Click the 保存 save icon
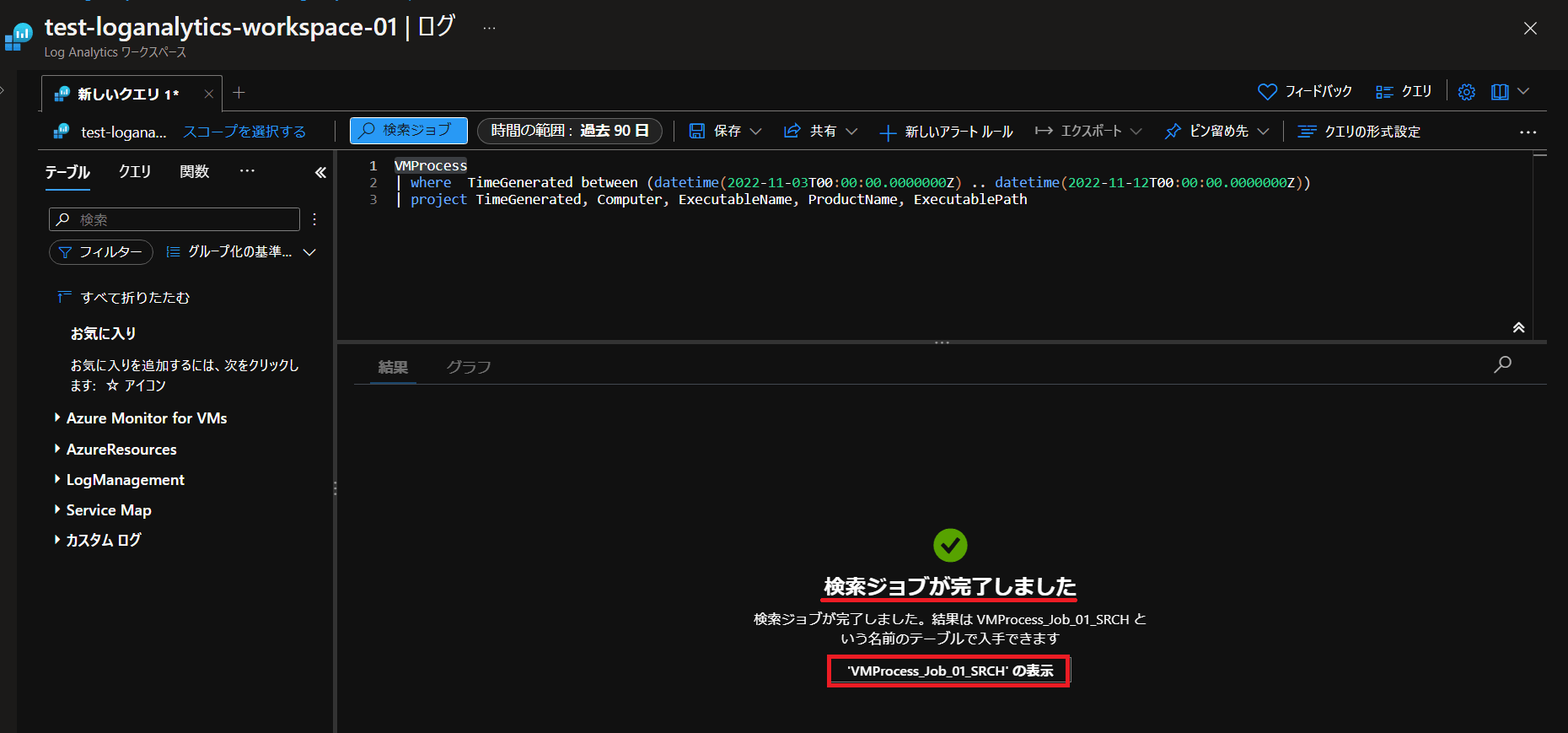This screenshot has height=733, width=1568. click(x=697, y=131)
